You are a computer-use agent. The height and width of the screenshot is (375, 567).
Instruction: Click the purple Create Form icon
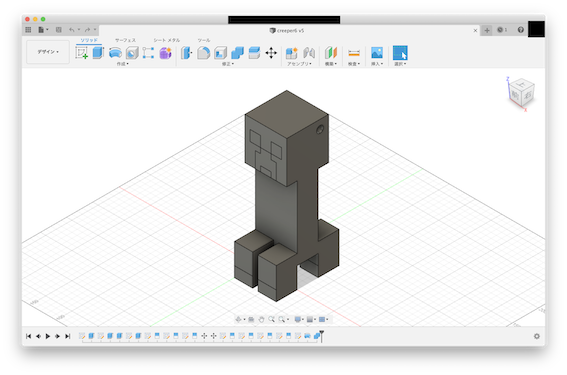pos(165,53)
